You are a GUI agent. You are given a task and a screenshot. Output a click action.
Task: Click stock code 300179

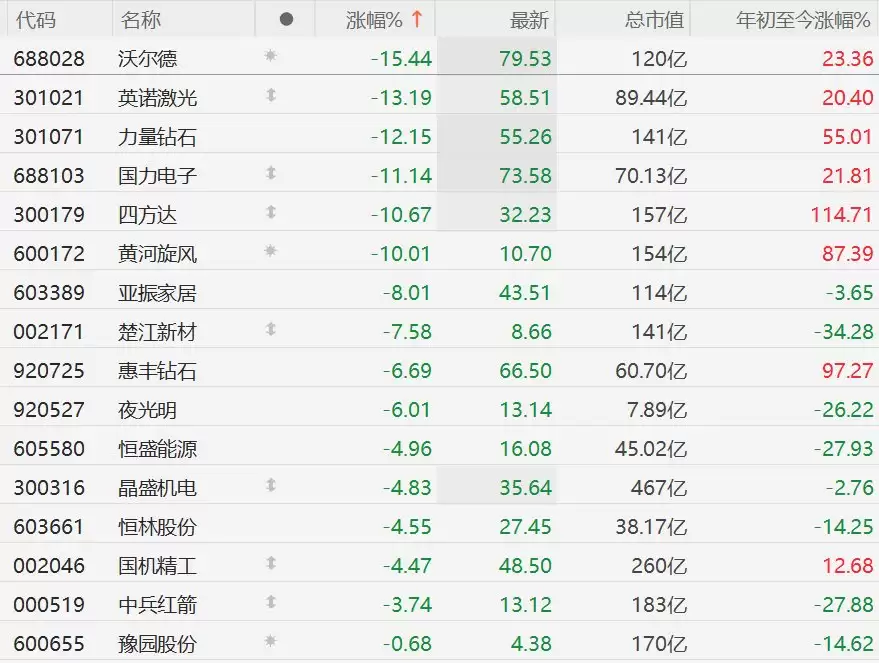click(49, 215)
